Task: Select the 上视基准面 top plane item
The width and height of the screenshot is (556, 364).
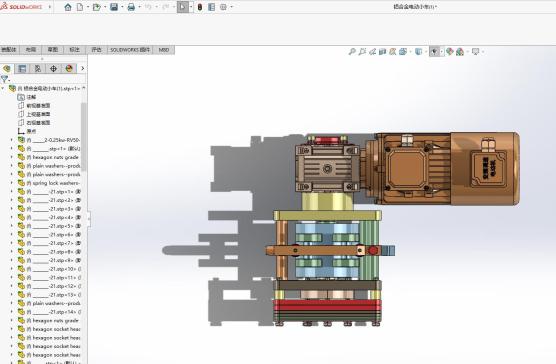Action: [34, 114]
